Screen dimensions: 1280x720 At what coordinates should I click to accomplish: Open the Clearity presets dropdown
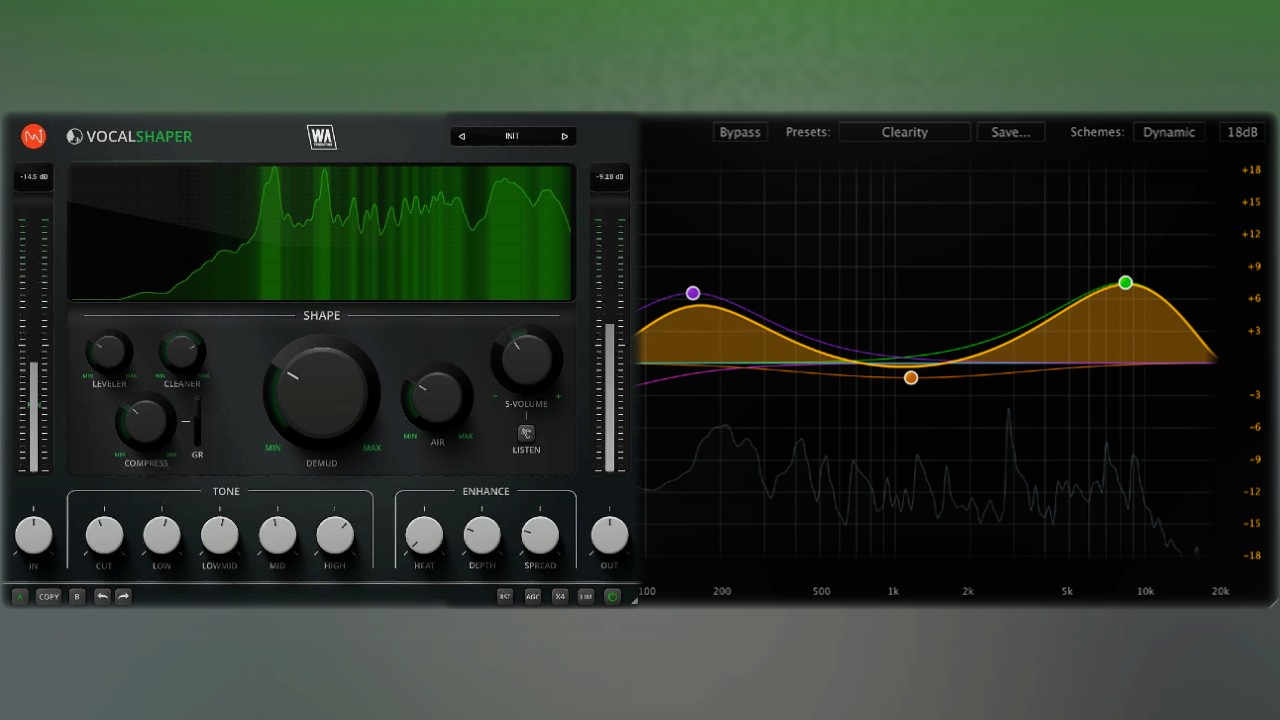click(x=905, y=132)
